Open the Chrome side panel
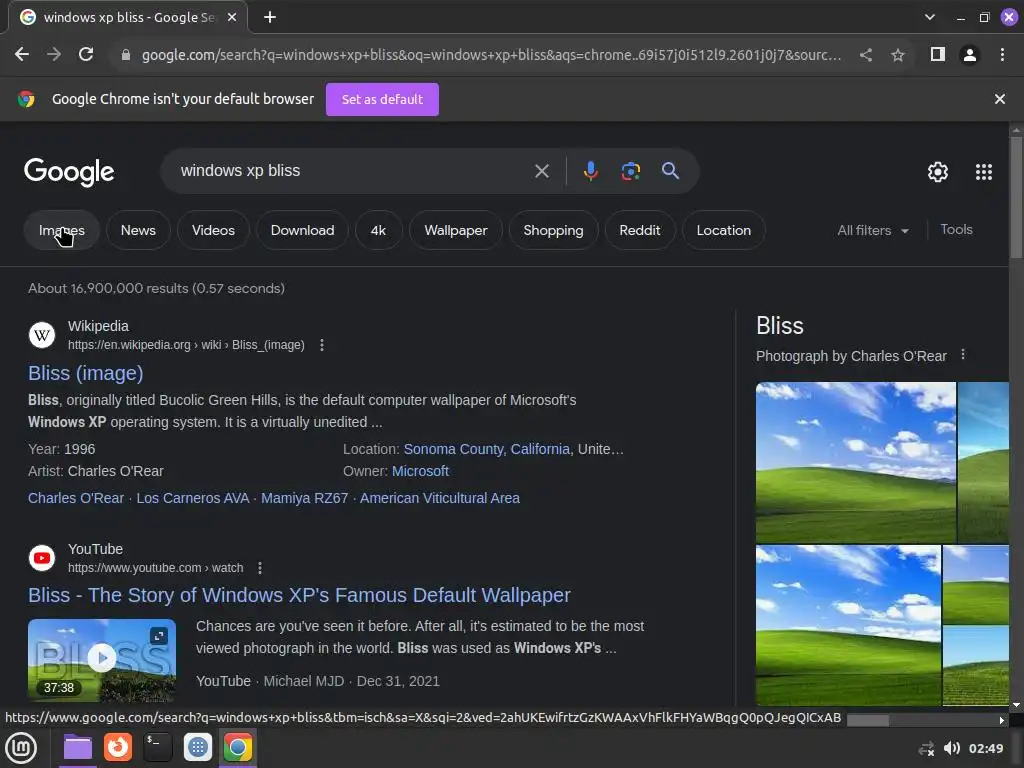Image resolution: width=1024 pixels, height=768 pixels. (938, 55)
